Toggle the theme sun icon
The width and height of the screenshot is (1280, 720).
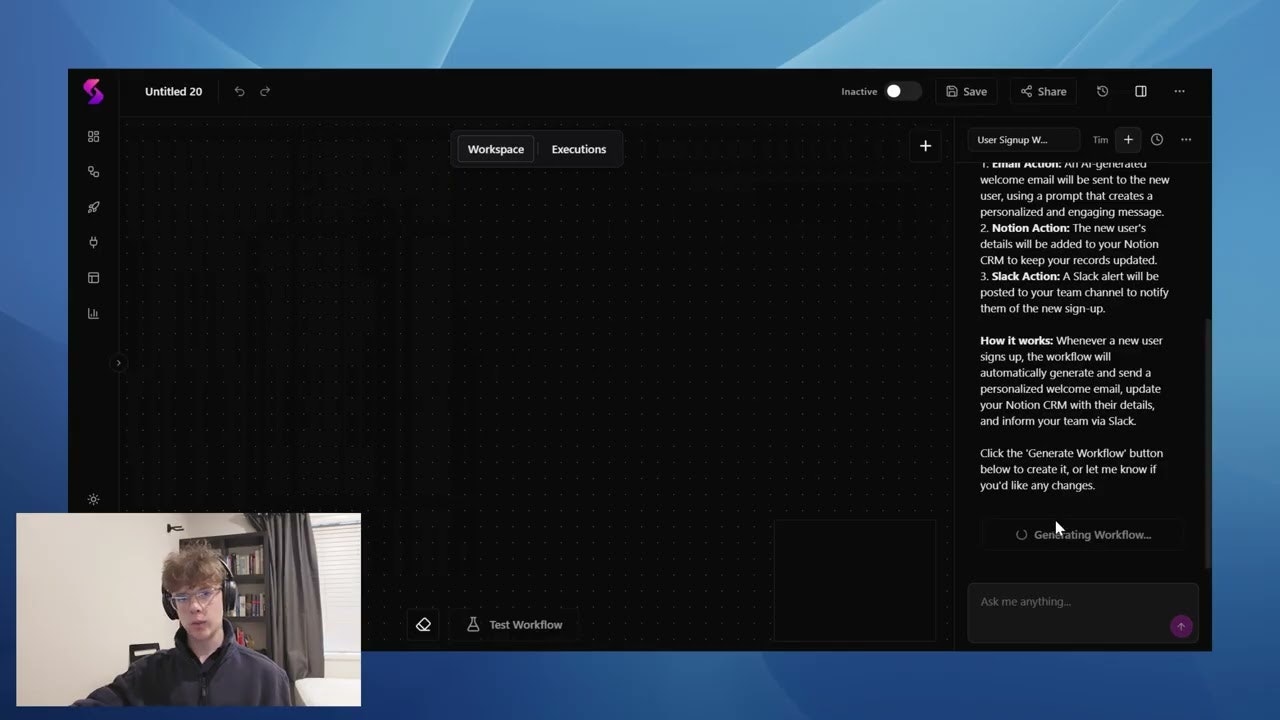click(x=93, y=499)
